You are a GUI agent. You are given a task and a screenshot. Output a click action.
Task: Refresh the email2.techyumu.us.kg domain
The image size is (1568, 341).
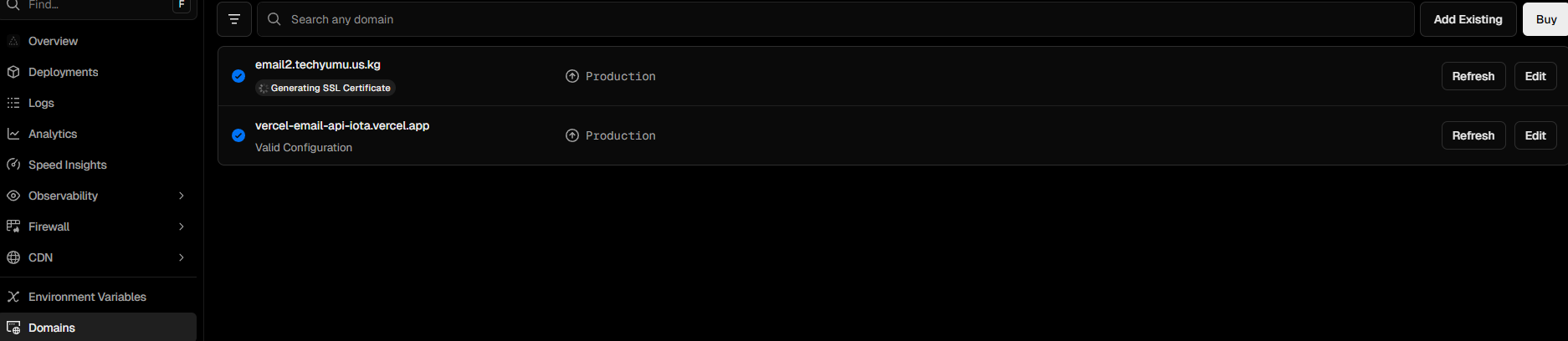click(1473, 76)
